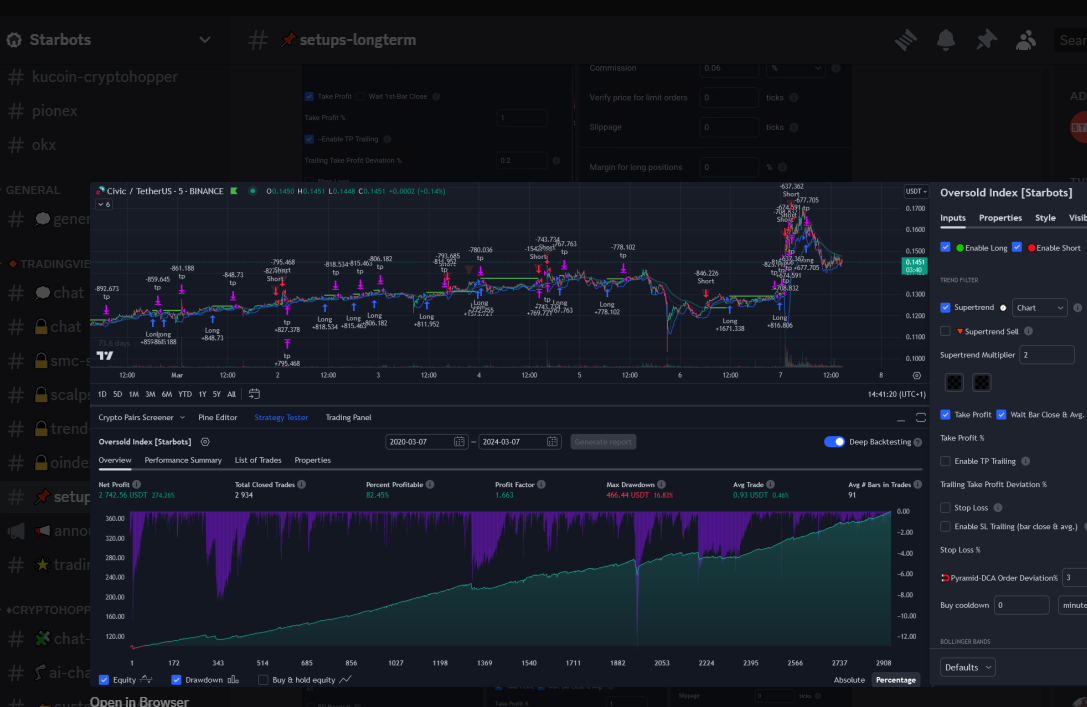
Task: Set chart range to 1D
Action: tap(103, 394)
